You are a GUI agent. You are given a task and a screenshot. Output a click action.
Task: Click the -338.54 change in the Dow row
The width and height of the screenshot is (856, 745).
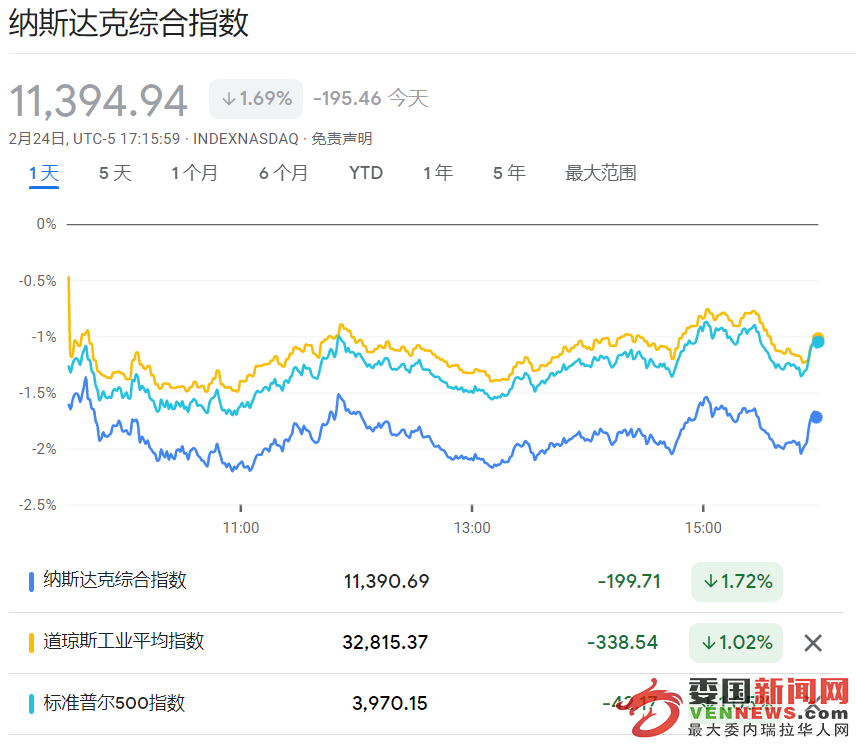[x=622, y=643]
